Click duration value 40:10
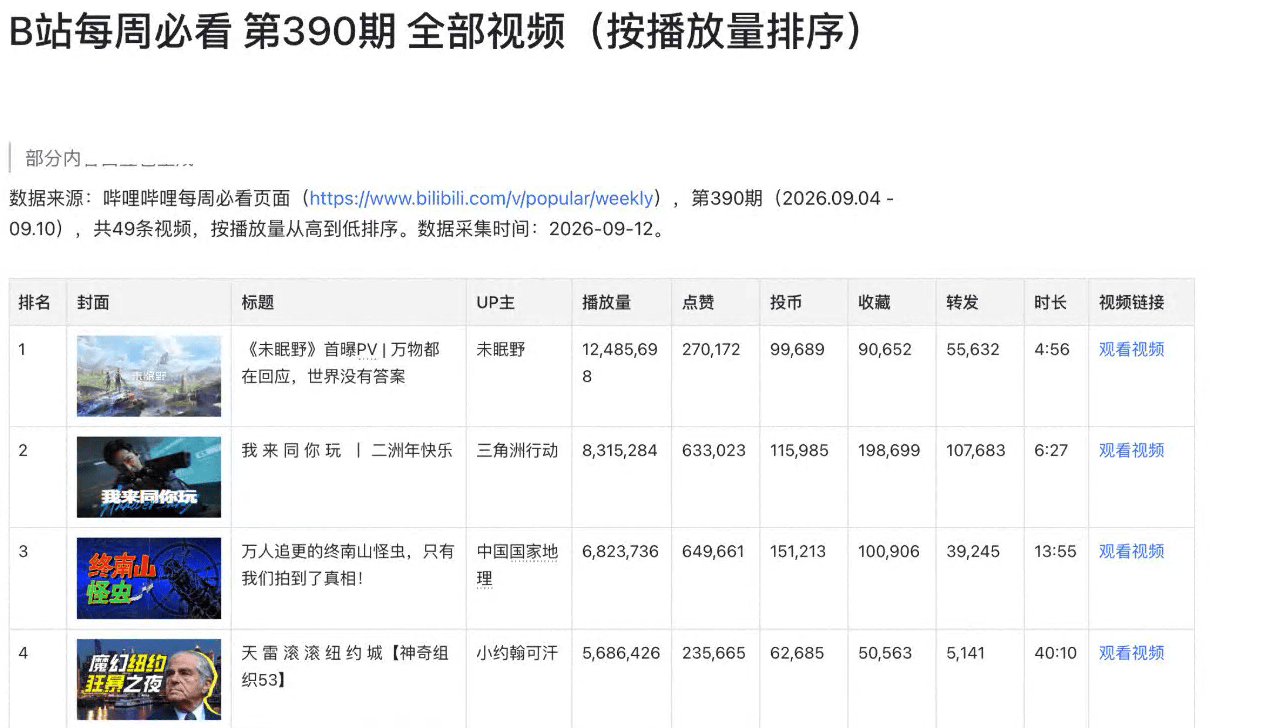Screen dimensions: 1270x728 (x=1055, y=653)
